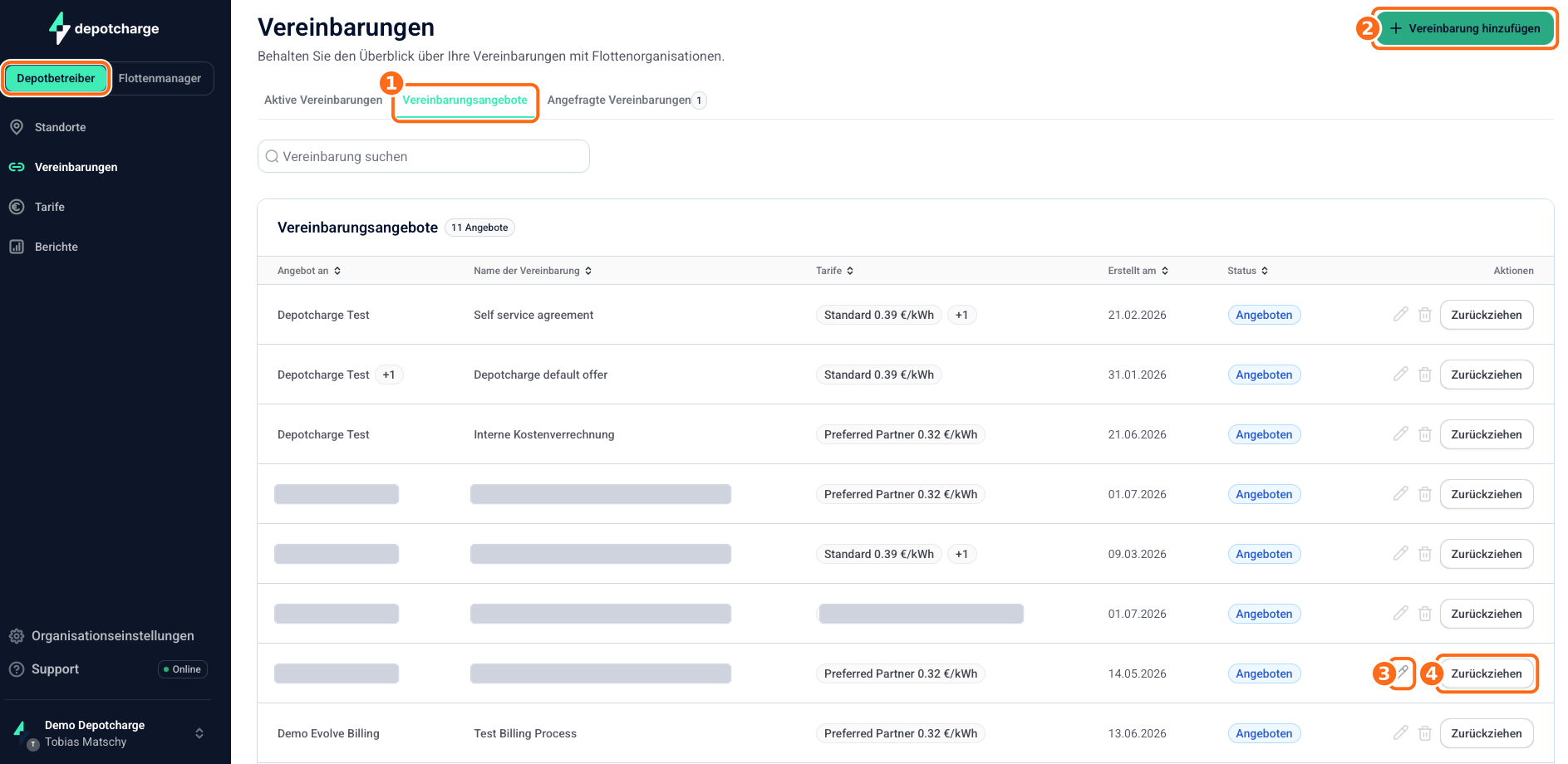The image size is (1568, 764).
Task: Switch to Flottenmanager mode
Action: (160, 78)
